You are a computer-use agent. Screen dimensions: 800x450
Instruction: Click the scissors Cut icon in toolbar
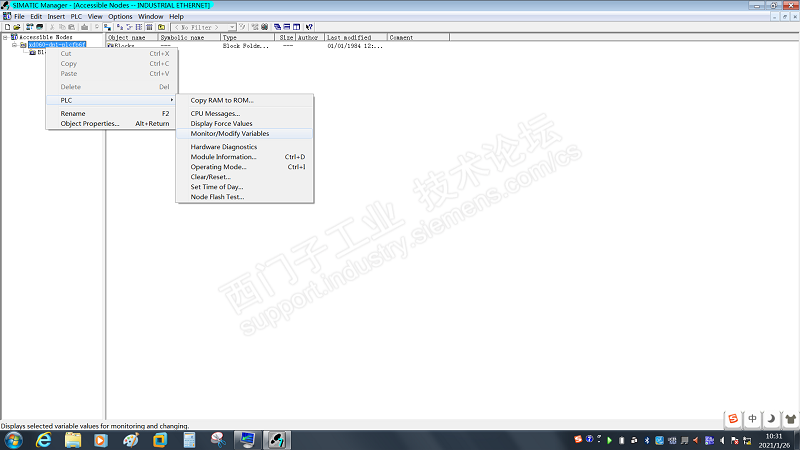[52, 27]
